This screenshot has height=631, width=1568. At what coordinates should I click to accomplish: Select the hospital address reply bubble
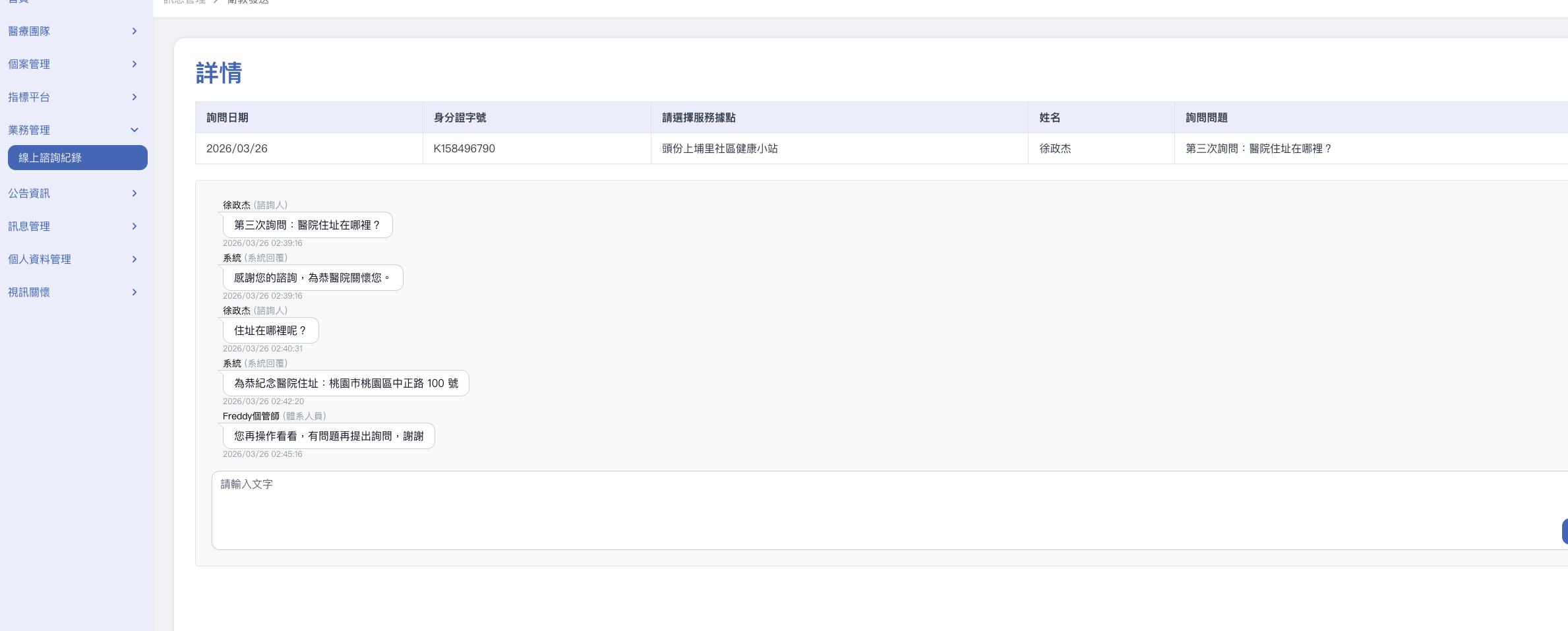point(346,383)
